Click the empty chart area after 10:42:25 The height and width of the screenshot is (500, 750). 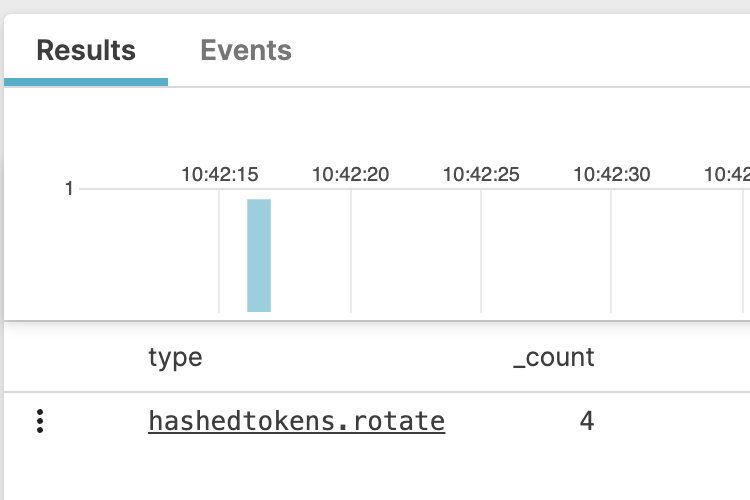546,256
